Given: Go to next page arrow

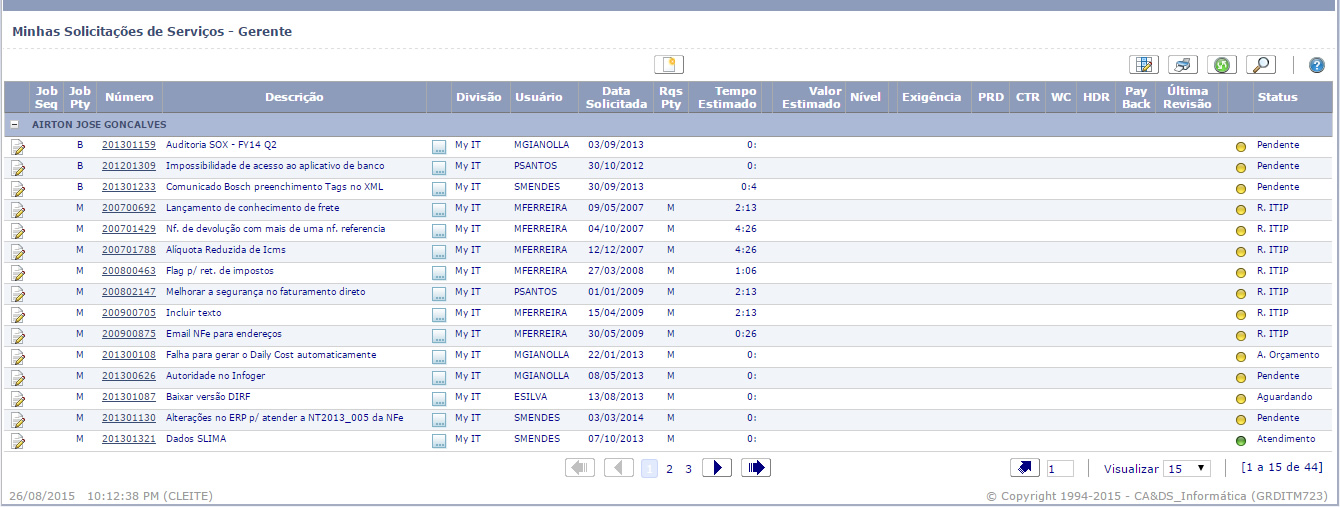Looking at the screenshot, I should [x=717, y=468].
